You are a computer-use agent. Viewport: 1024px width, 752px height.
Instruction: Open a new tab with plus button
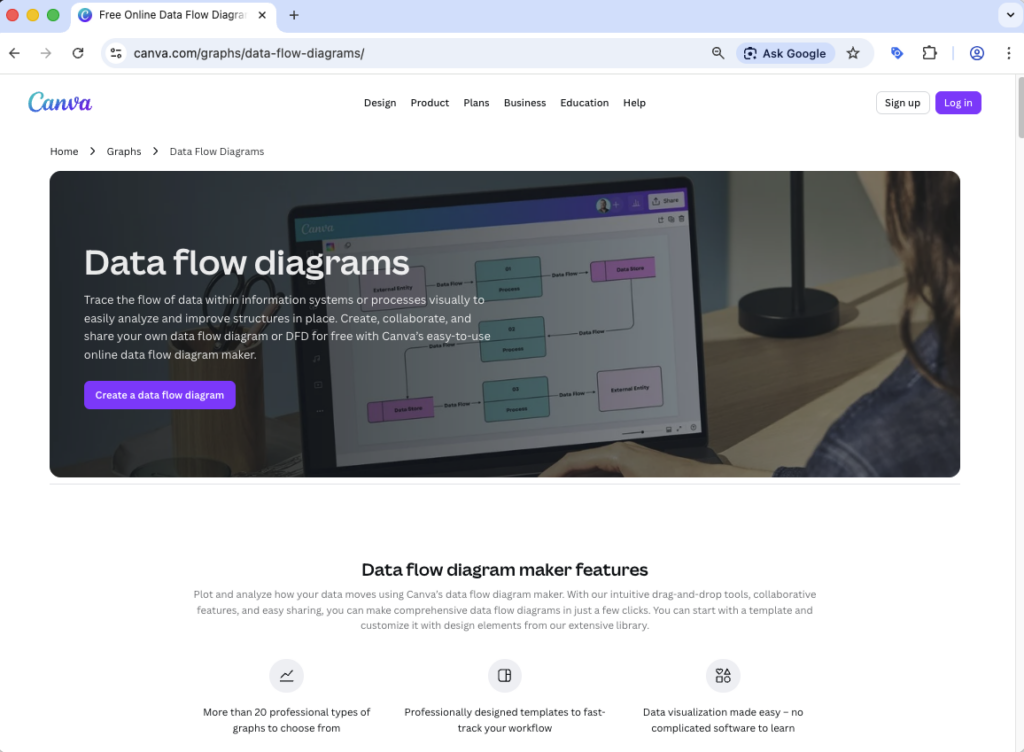294,15
